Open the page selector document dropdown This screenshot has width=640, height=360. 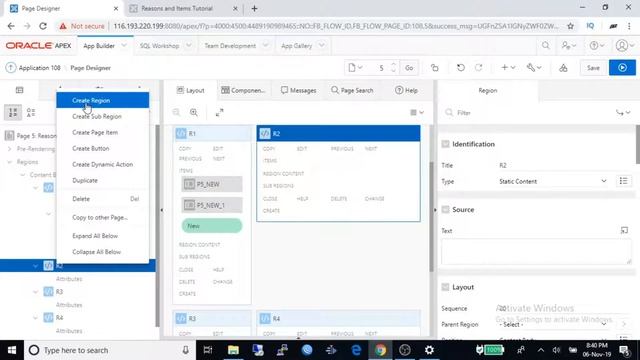[355, 68]
